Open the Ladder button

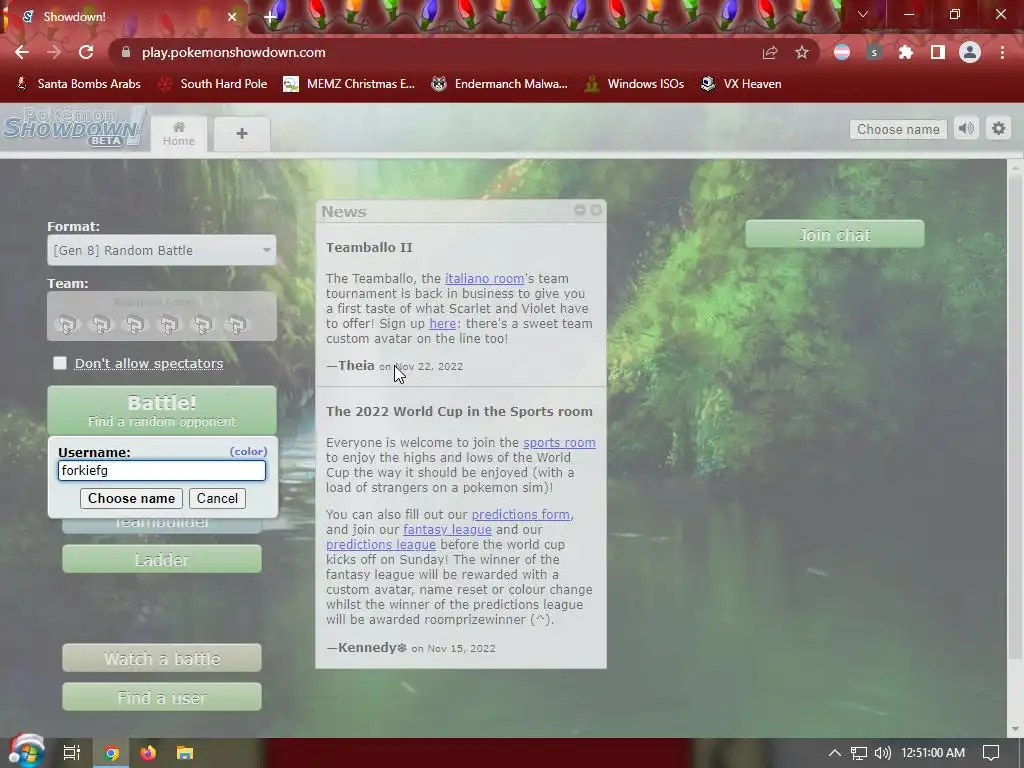162,560
